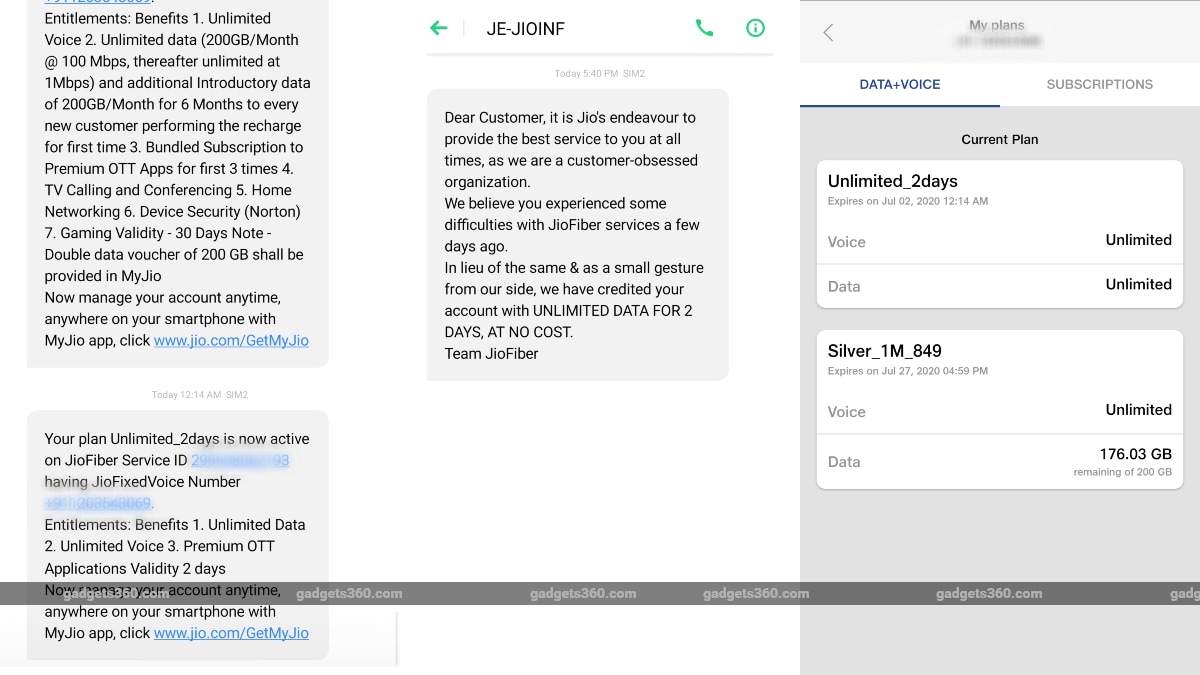Open the SUBSCRIPTIONS tab
This screenshot has width=1200, height=675.
[1099, 85]
